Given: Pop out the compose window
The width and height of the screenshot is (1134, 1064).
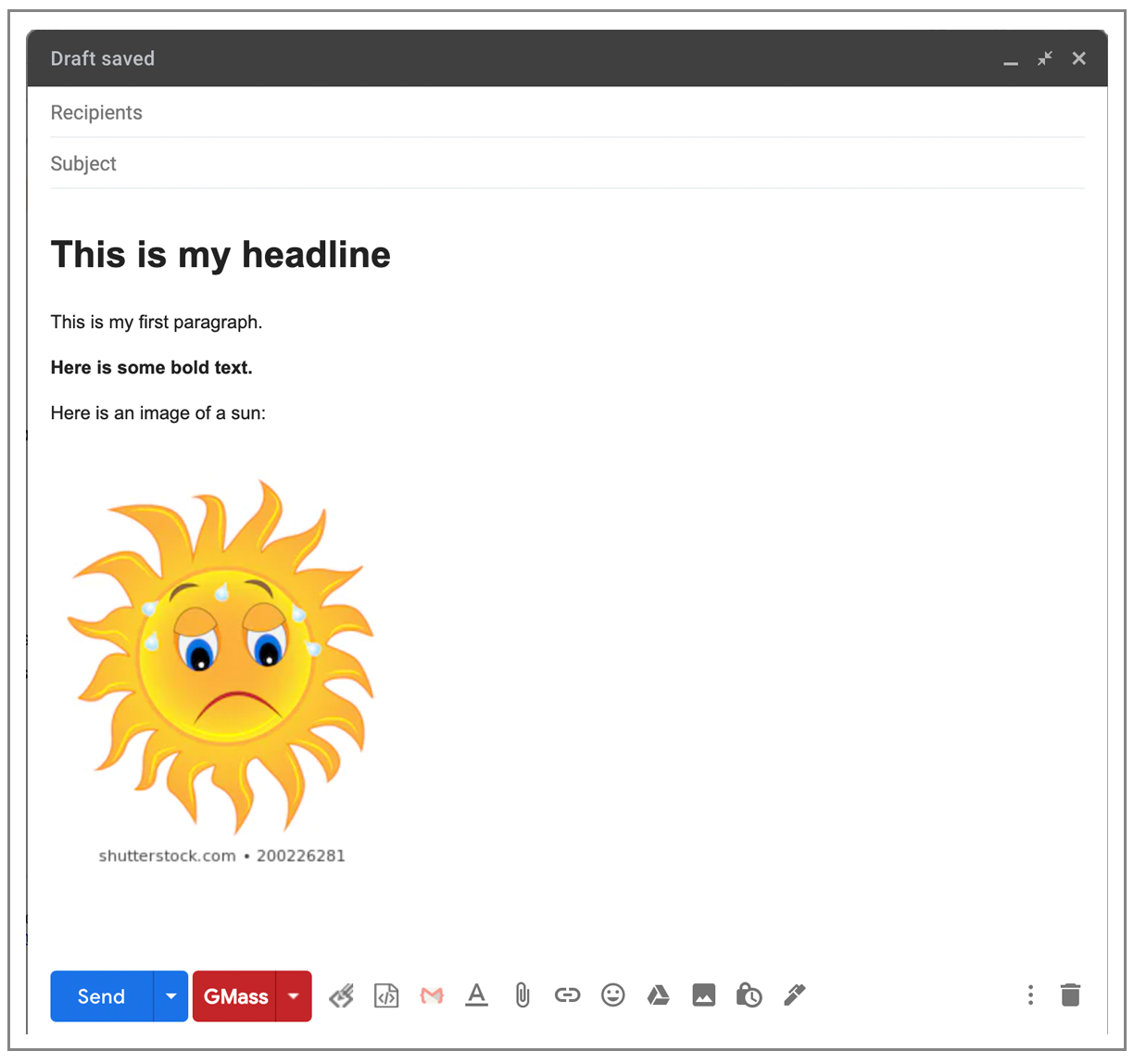Looking at the screenshot, I should [1045, 57].
